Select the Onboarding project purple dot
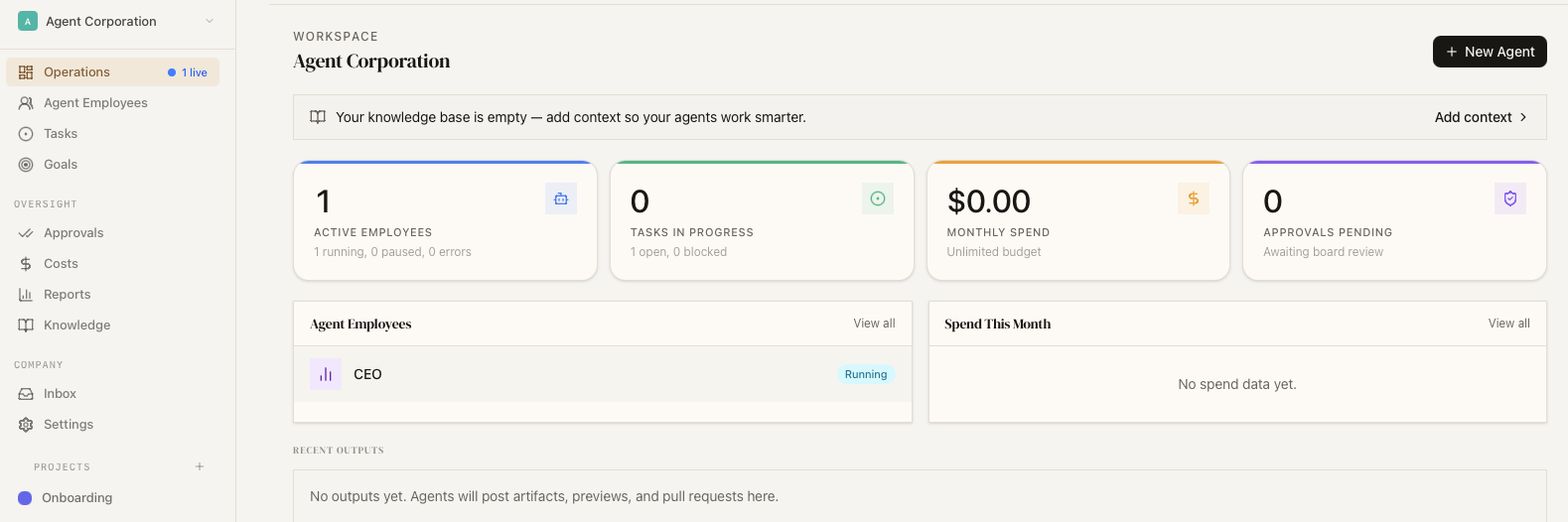Viewport: 1568px width, 522px height. (25, 498)
